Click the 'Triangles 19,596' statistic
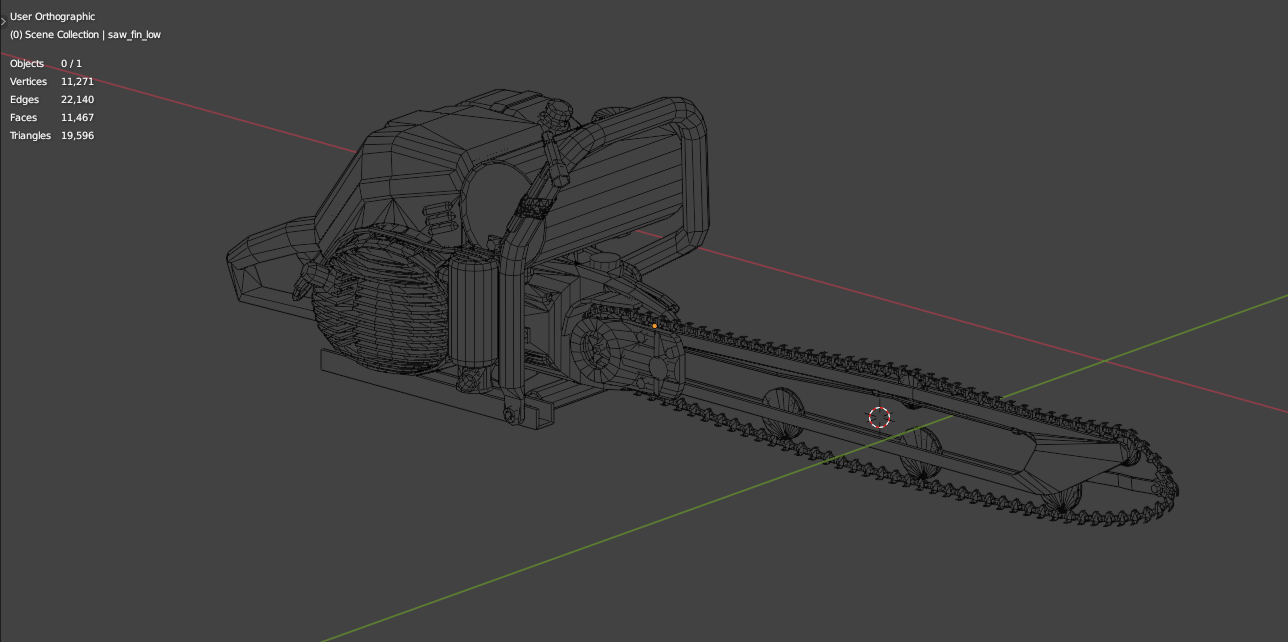The height and width of the screenshot is (642, 1288). (52, 136)
